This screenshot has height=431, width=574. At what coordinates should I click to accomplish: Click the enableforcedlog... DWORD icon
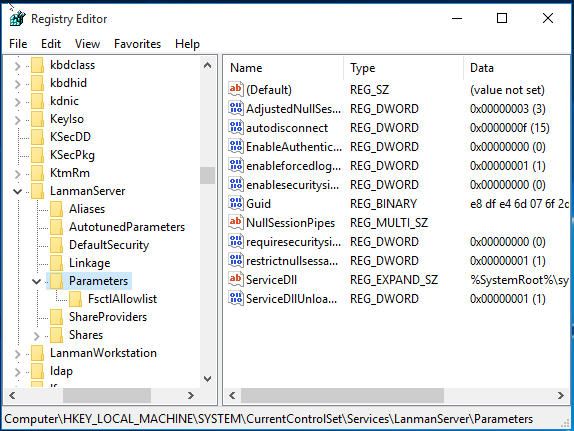(x=236, y=166)
